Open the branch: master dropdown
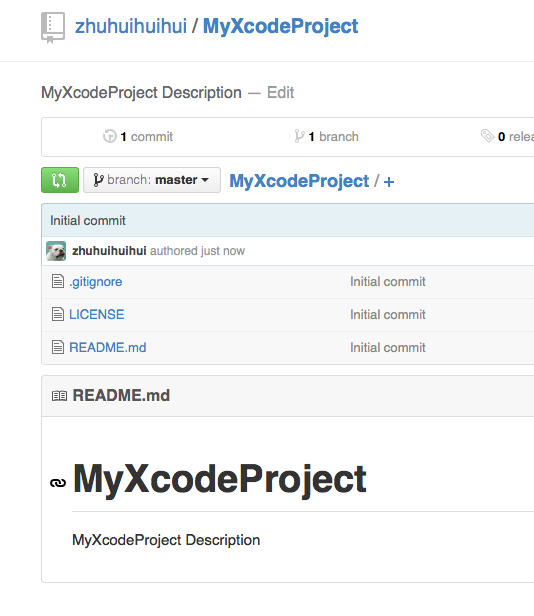The height and width of the screenshot is (616, 534). pyautogui.click(x=152, y=180)
